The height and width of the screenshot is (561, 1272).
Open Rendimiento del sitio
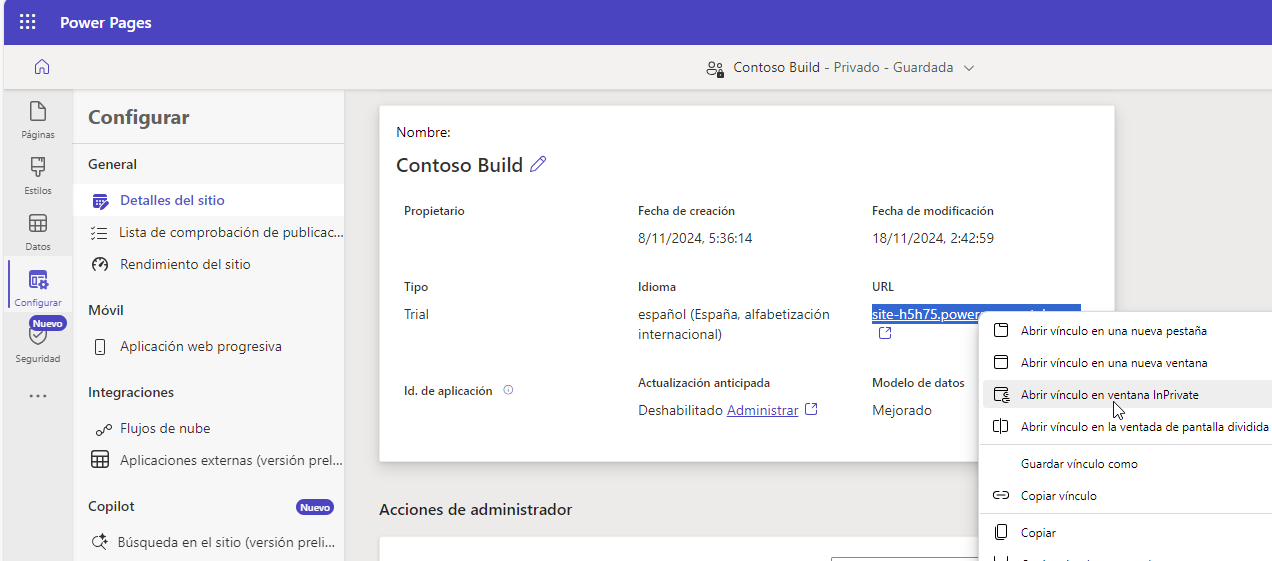pyautogui.click(x=209, y=264)
